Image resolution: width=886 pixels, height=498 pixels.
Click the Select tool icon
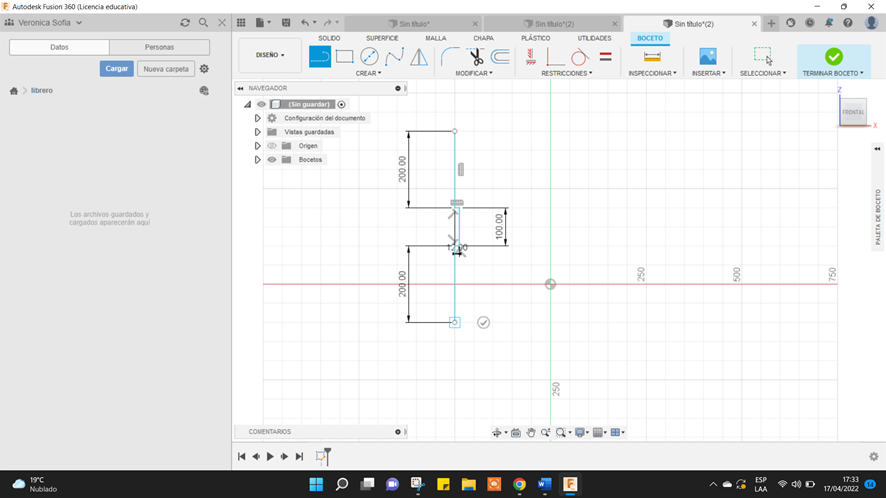[763, 57]
